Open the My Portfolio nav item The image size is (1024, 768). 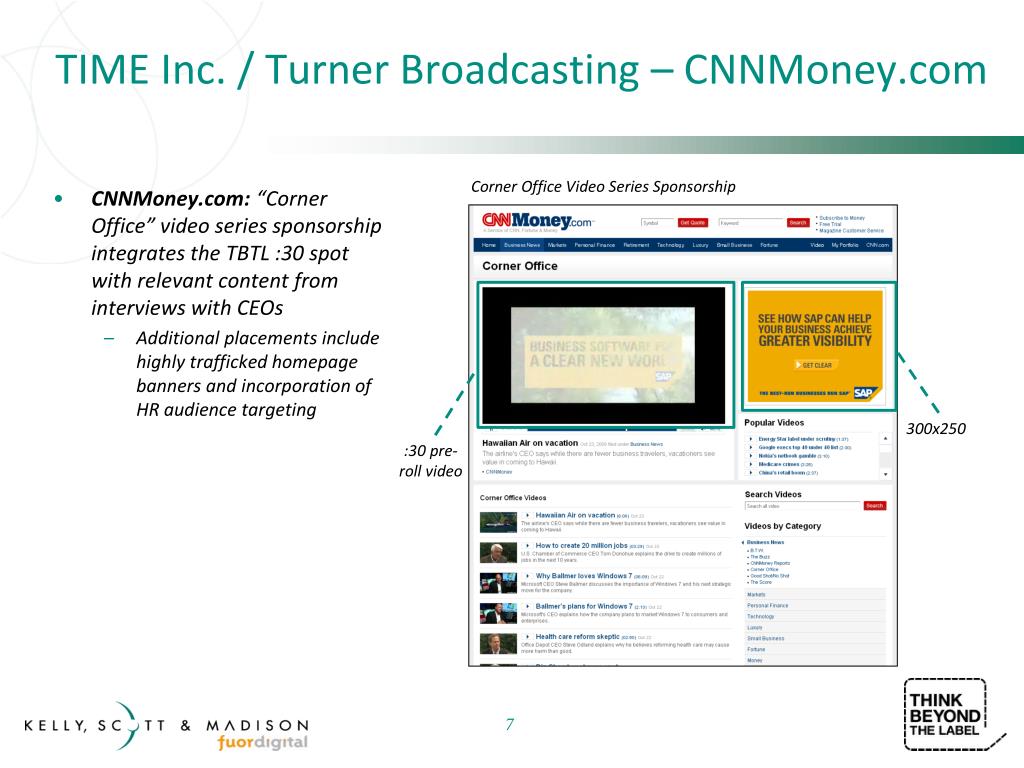(x=844, y=245)
